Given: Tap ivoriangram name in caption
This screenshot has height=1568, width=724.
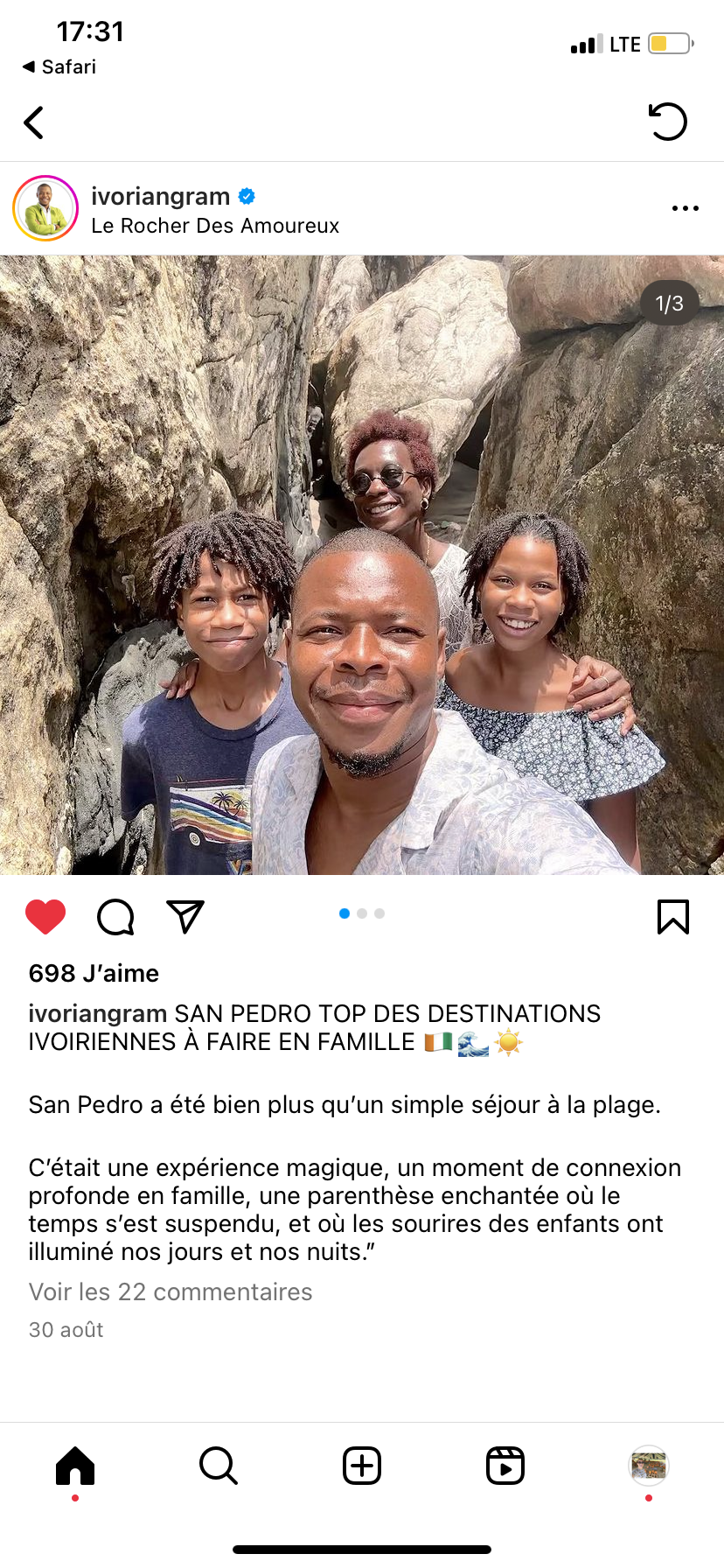Looking at the screenshot, I should [98, 1013].
